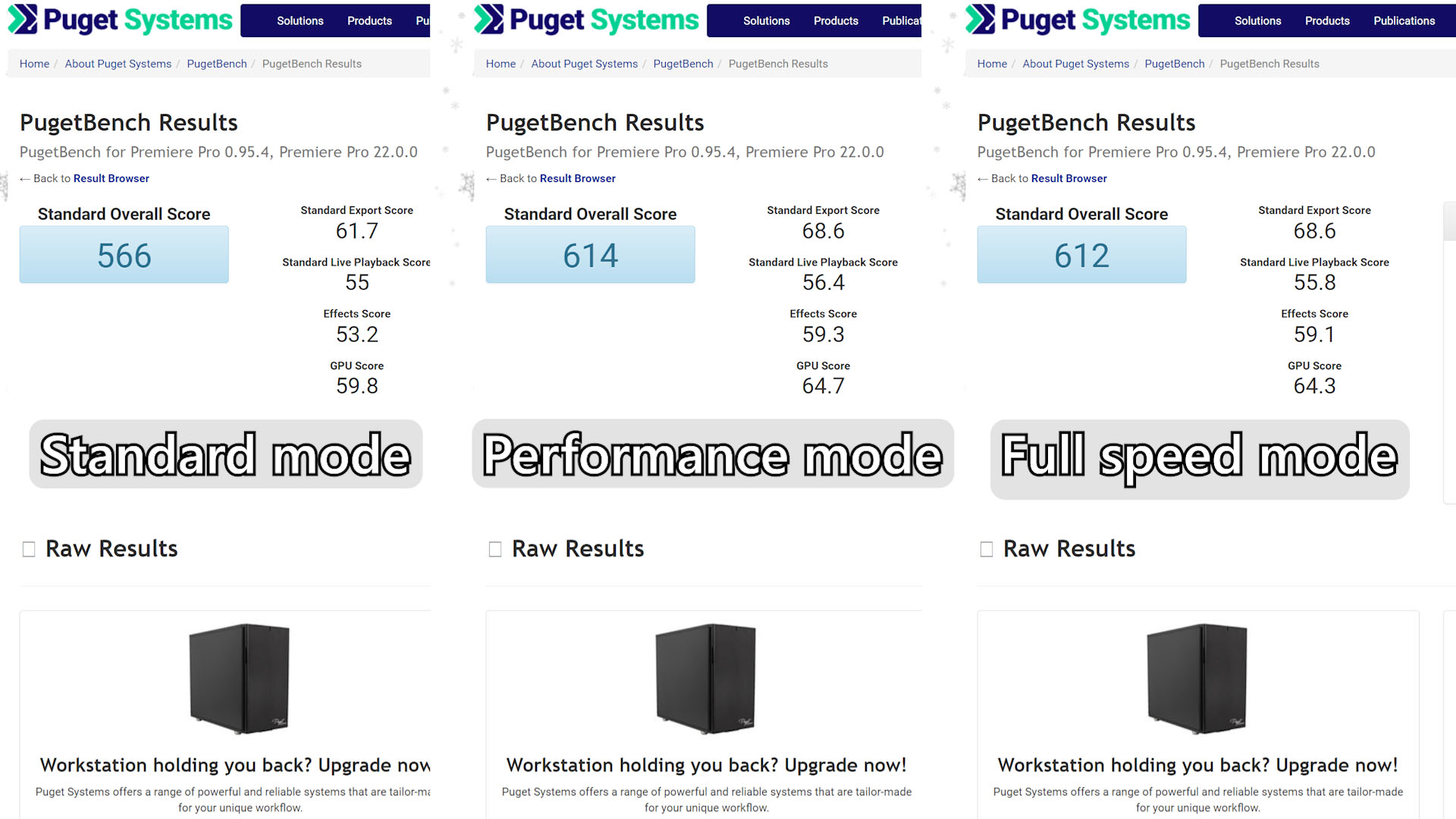Click the Result Browser link under the 612 score page
The width and height of the screenshot is (1456, 819).
1069,178
